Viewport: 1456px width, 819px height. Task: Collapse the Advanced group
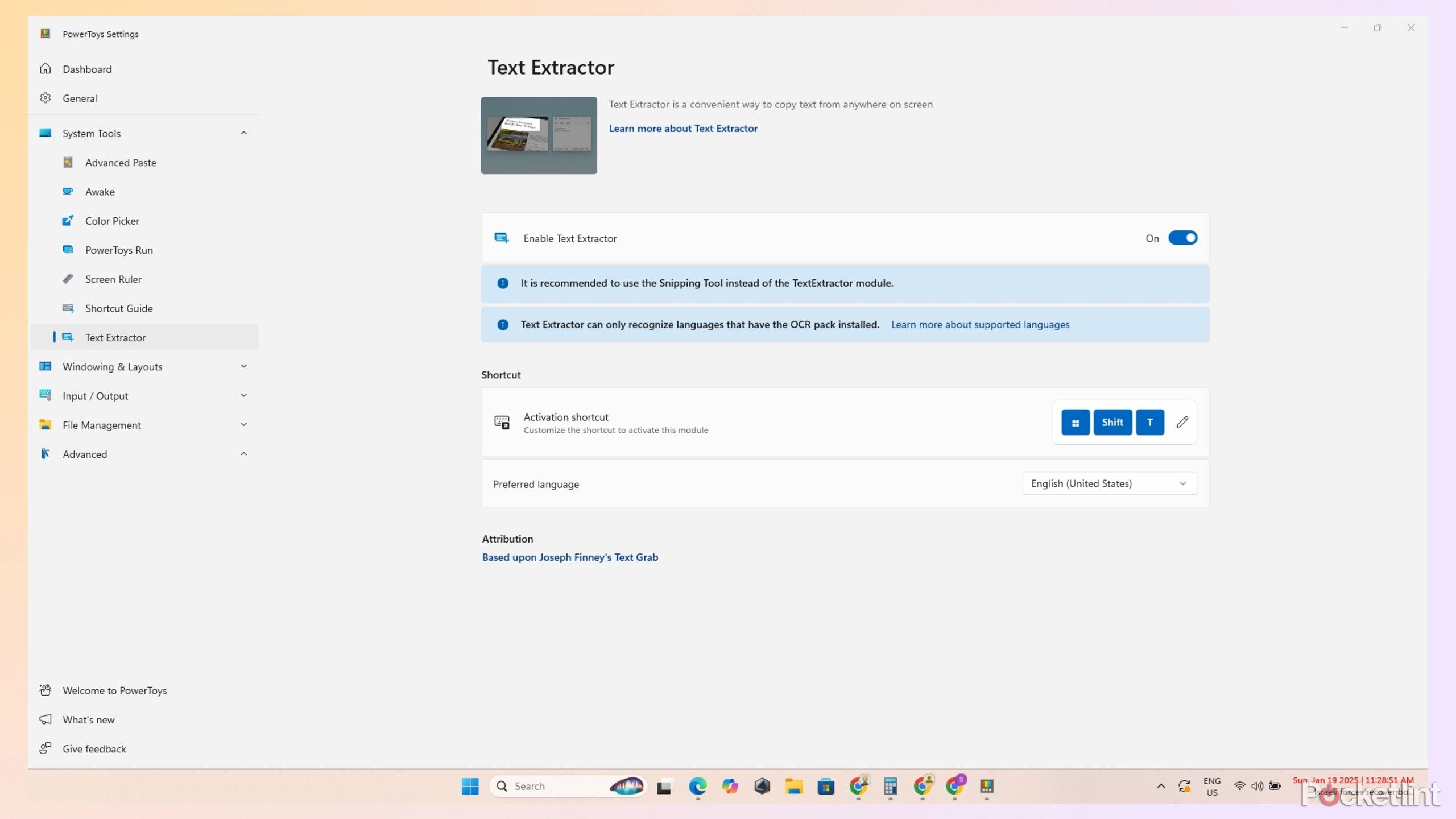click(243, 454)
